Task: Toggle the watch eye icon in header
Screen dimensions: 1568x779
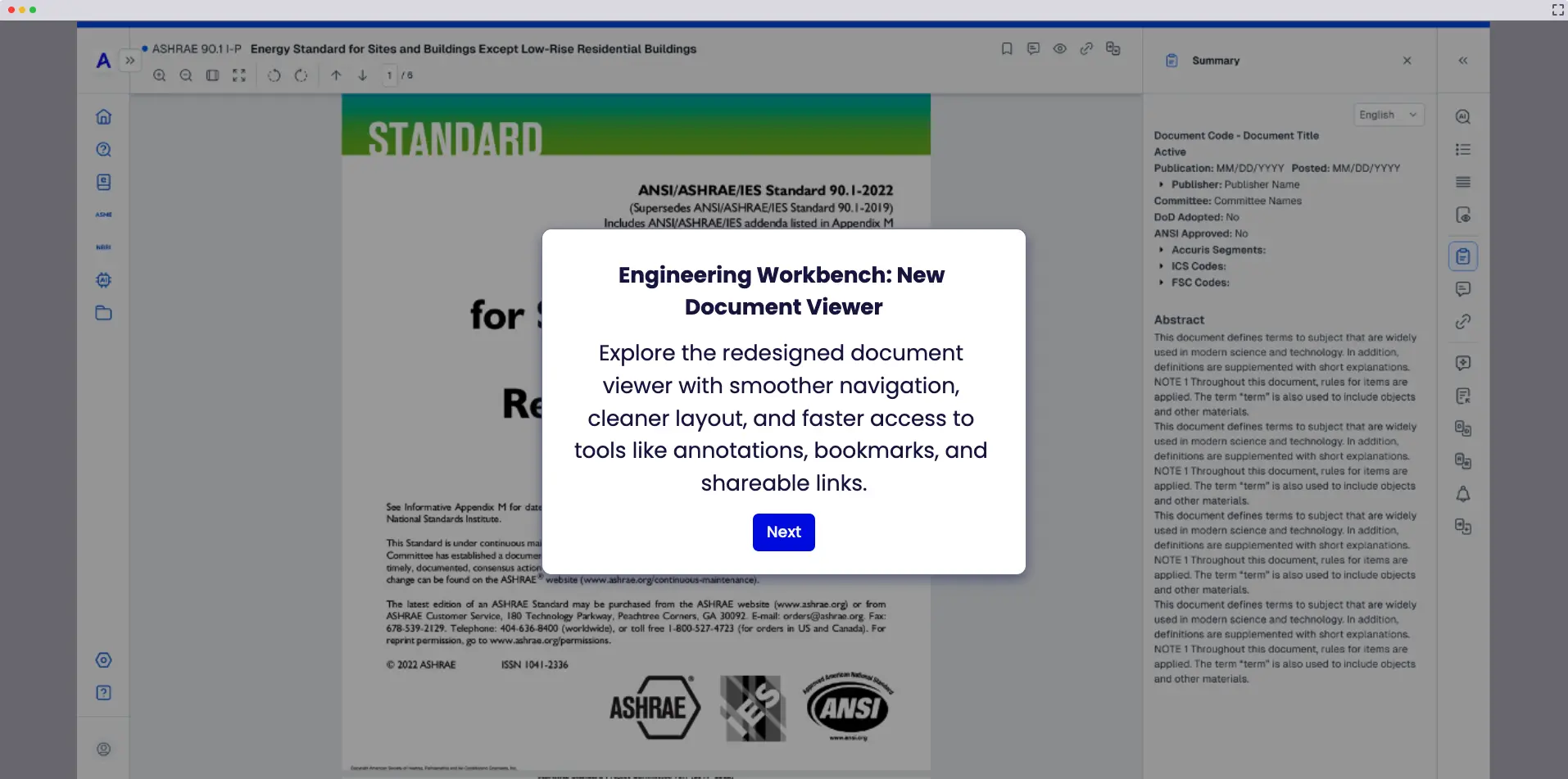Action: click(1060, 49)
